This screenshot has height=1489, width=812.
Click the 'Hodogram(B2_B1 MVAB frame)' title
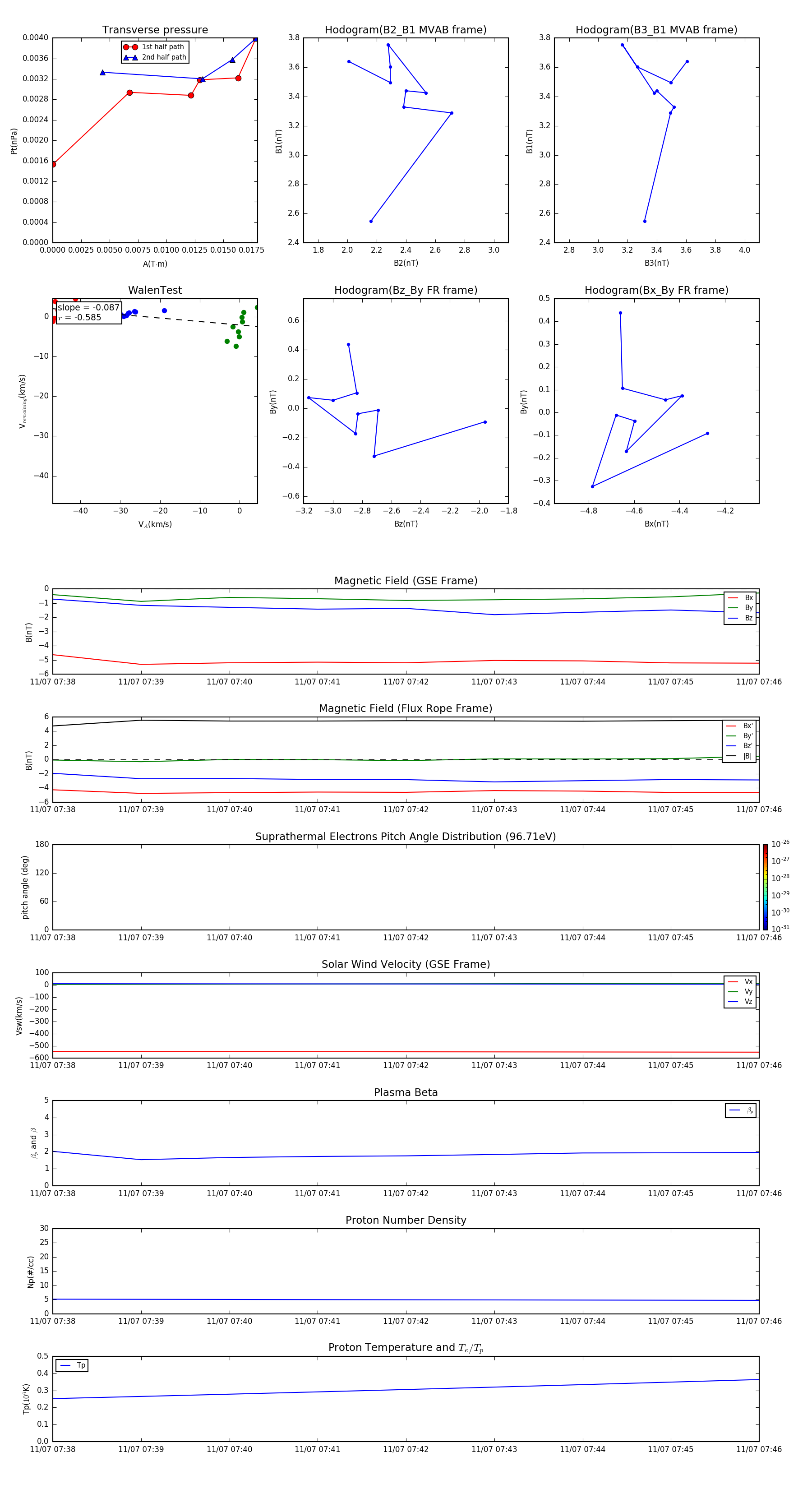(406, 30)
